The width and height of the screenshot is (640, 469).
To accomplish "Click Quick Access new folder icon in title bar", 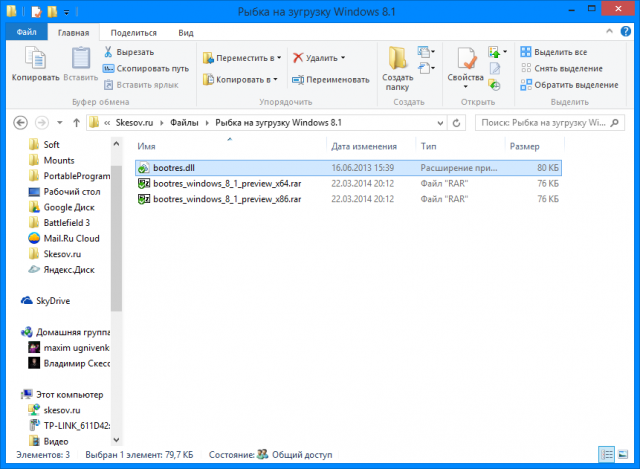I will pyautogui.click(x=52, y=11).
